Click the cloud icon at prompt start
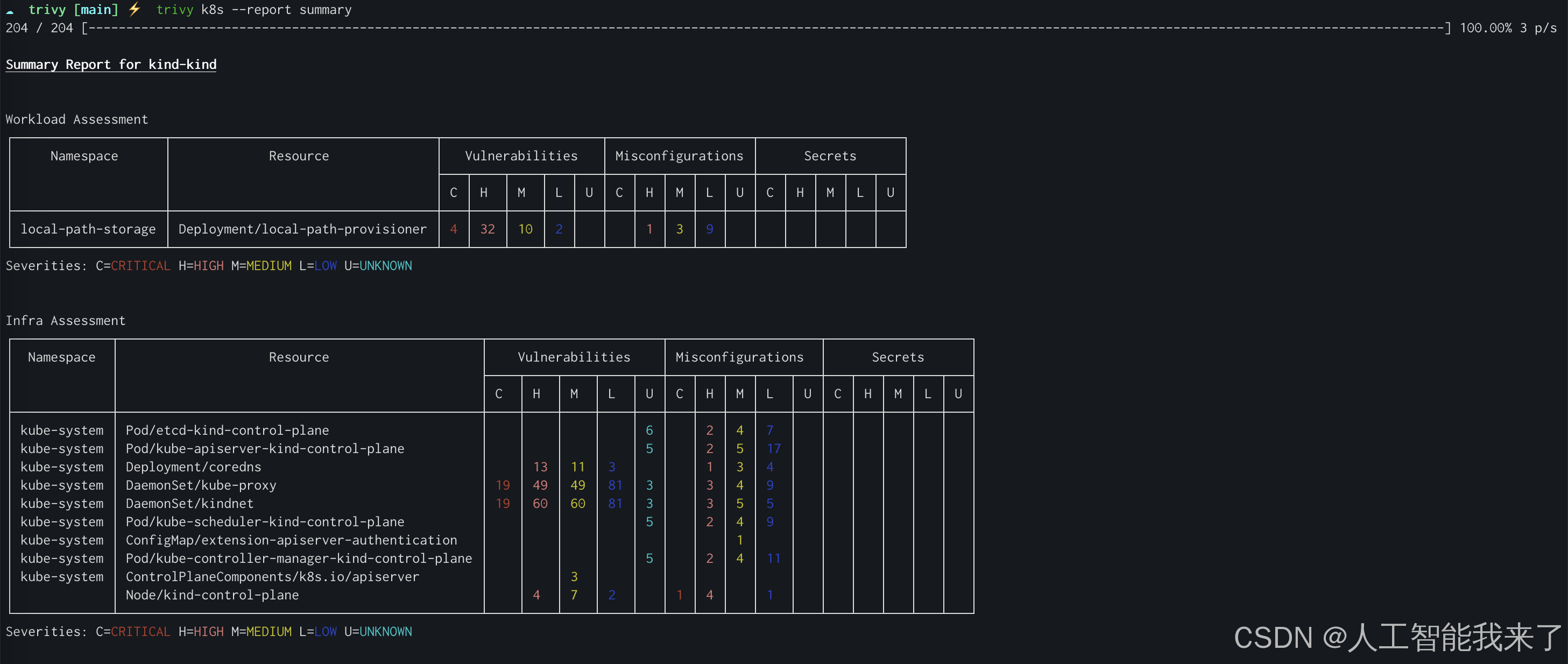The height and width of the screenshot is (664, 1568). pos(10,10)
